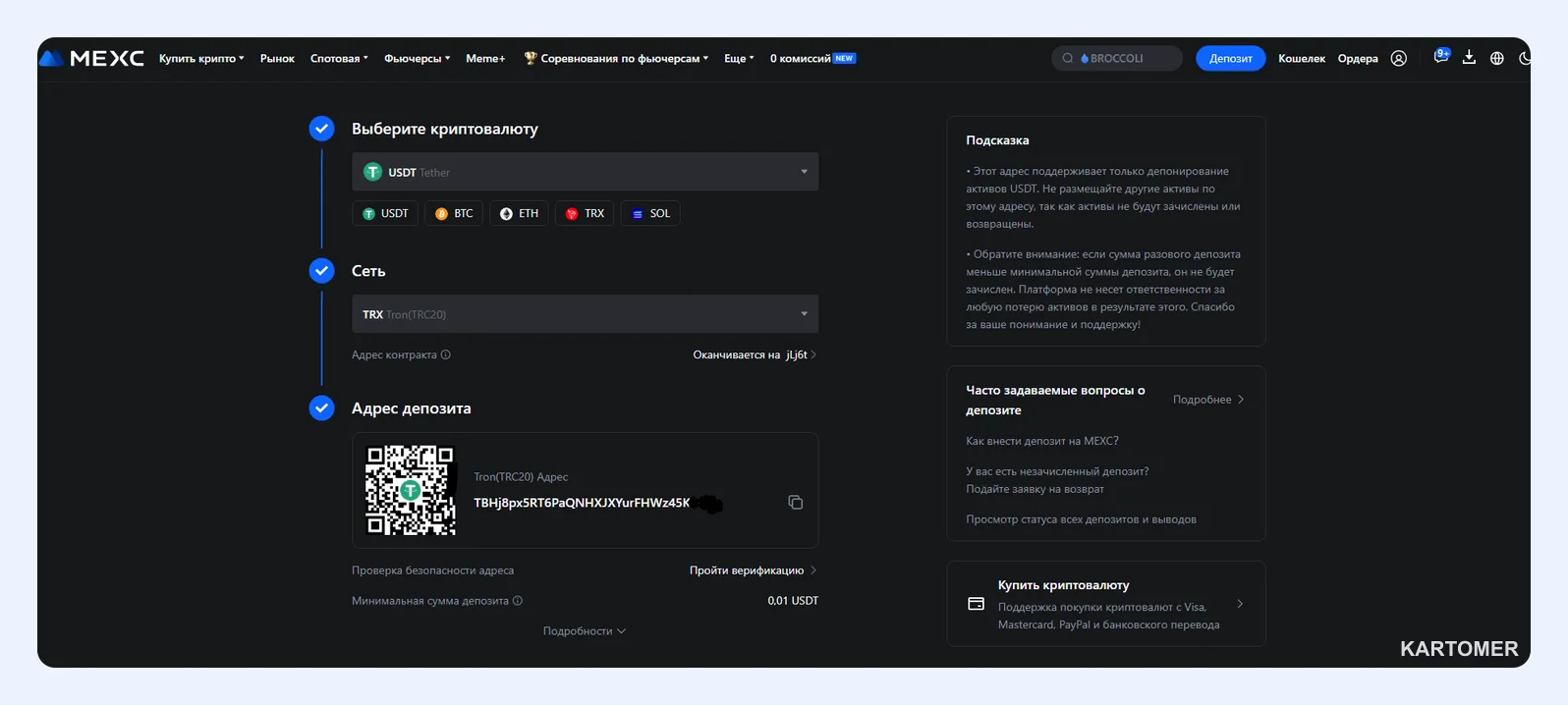
Task: Select the TRX quick-pick chip
Action: coord(585,214)
